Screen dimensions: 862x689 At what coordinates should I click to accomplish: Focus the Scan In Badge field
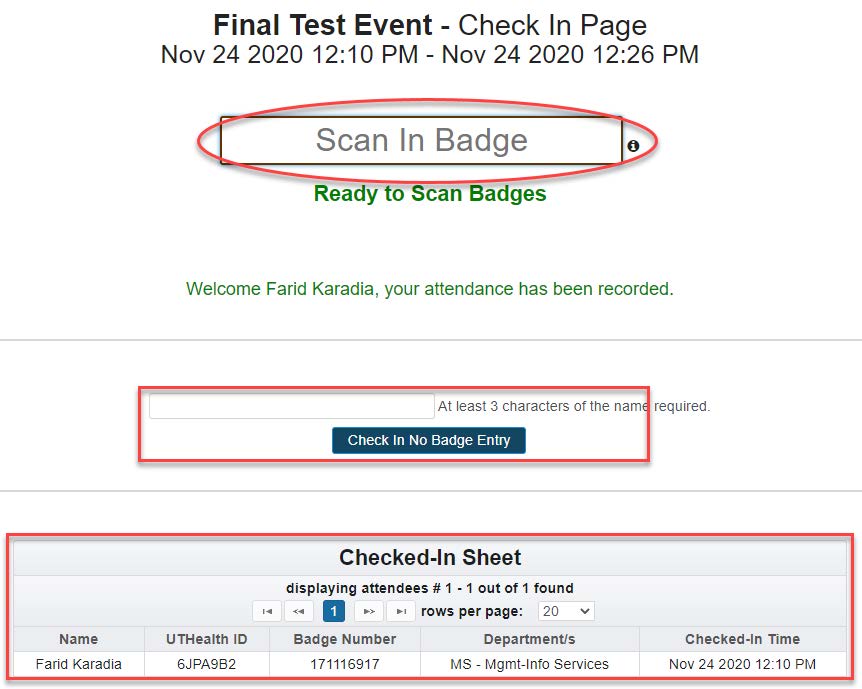point(421,141)
